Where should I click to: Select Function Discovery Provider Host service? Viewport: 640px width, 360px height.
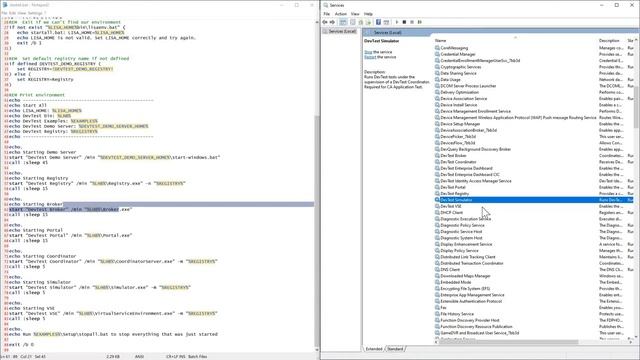(x=470, y=320)
